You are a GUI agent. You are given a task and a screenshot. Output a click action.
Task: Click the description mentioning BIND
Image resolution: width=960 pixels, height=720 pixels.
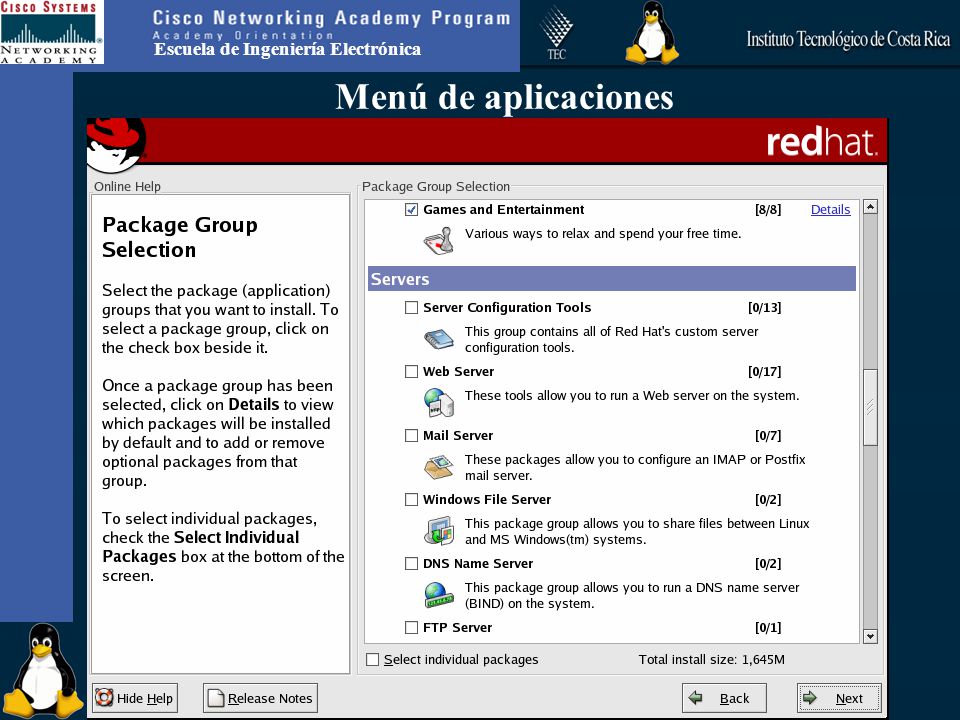pos(632,595)
